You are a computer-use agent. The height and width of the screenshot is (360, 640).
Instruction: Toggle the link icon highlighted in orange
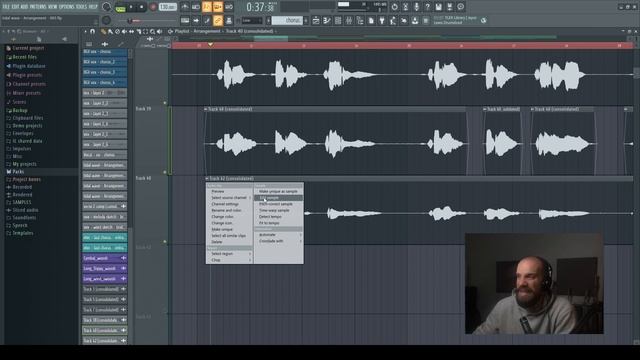218,20
